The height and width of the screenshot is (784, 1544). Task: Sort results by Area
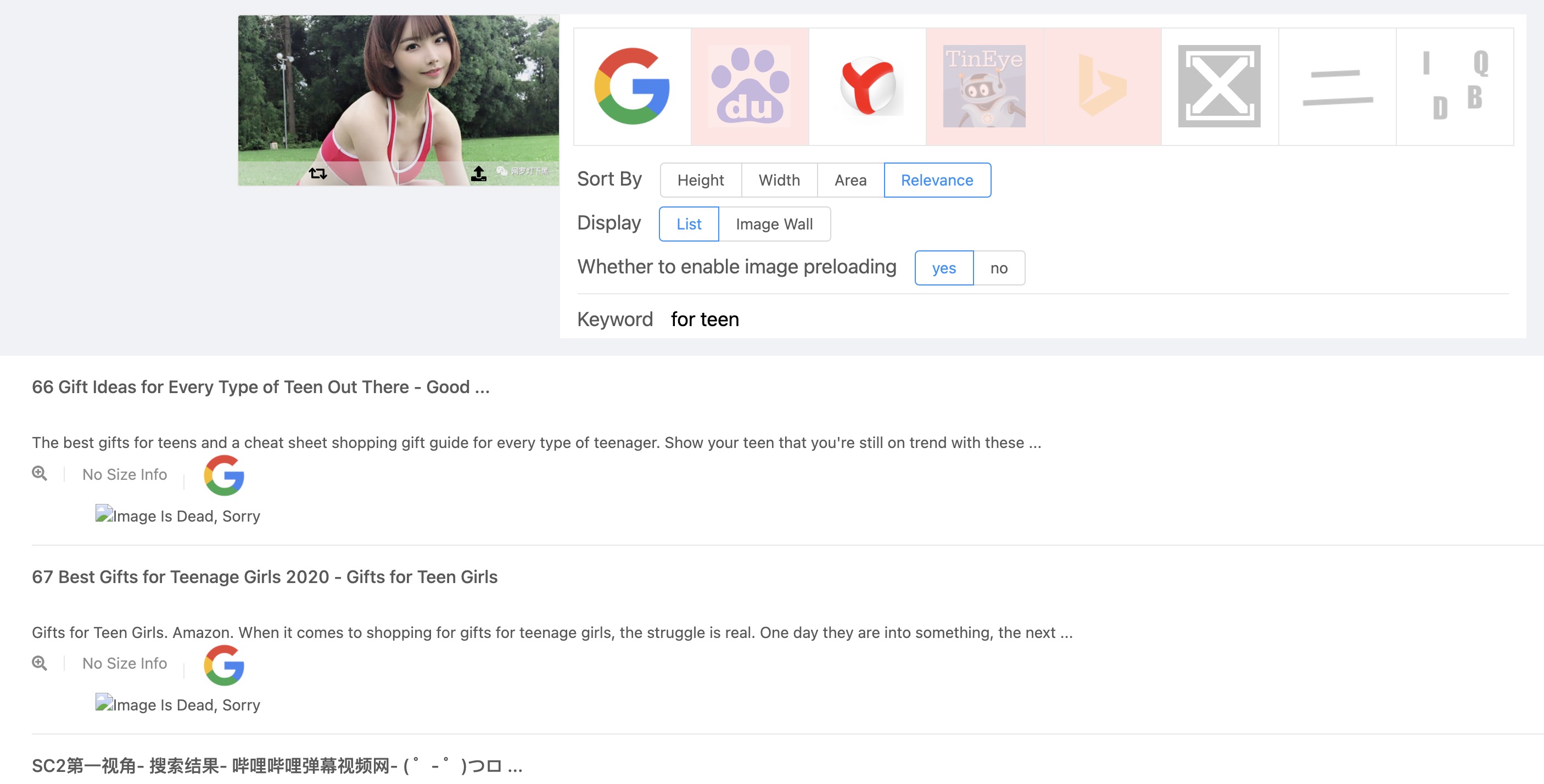(x=850, y=180)
